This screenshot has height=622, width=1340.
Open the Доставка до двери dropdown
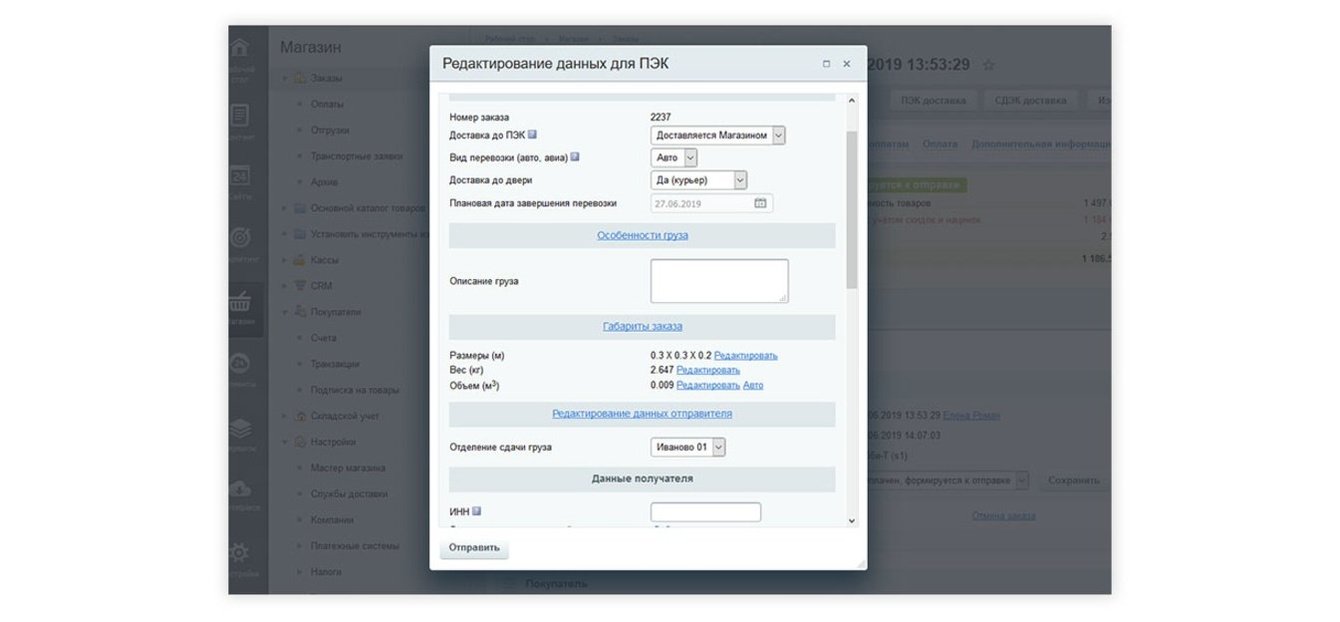click(x=699, y=180)
